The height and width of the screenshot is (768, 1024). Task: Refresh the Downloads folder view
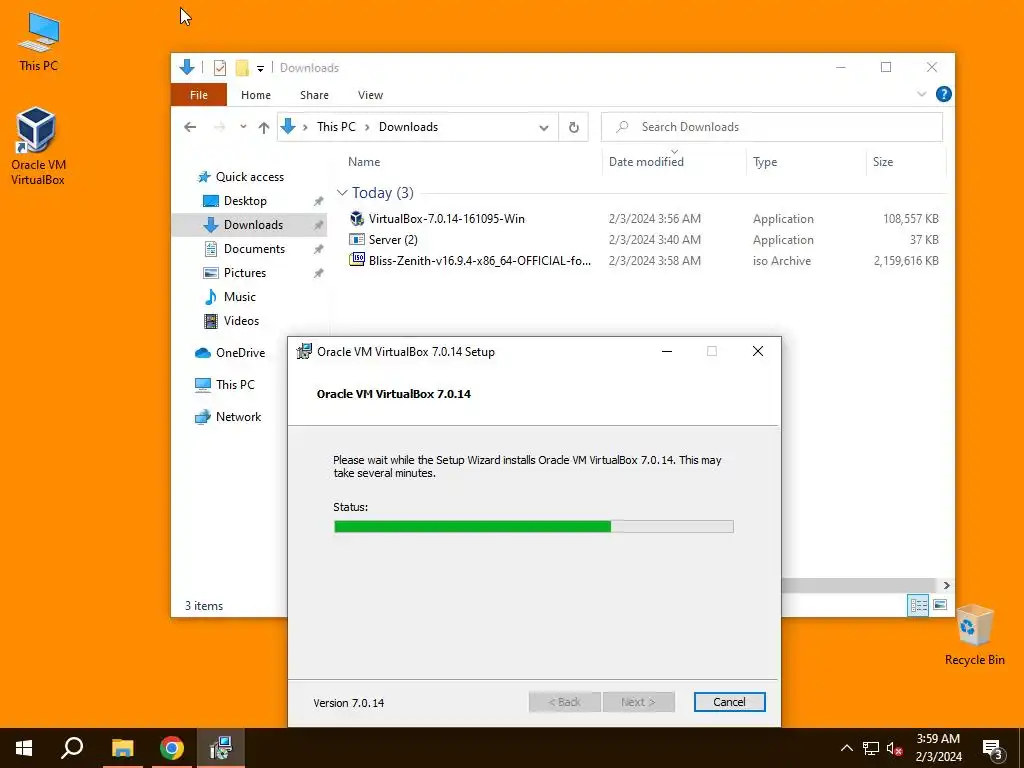tap(573, 127)
